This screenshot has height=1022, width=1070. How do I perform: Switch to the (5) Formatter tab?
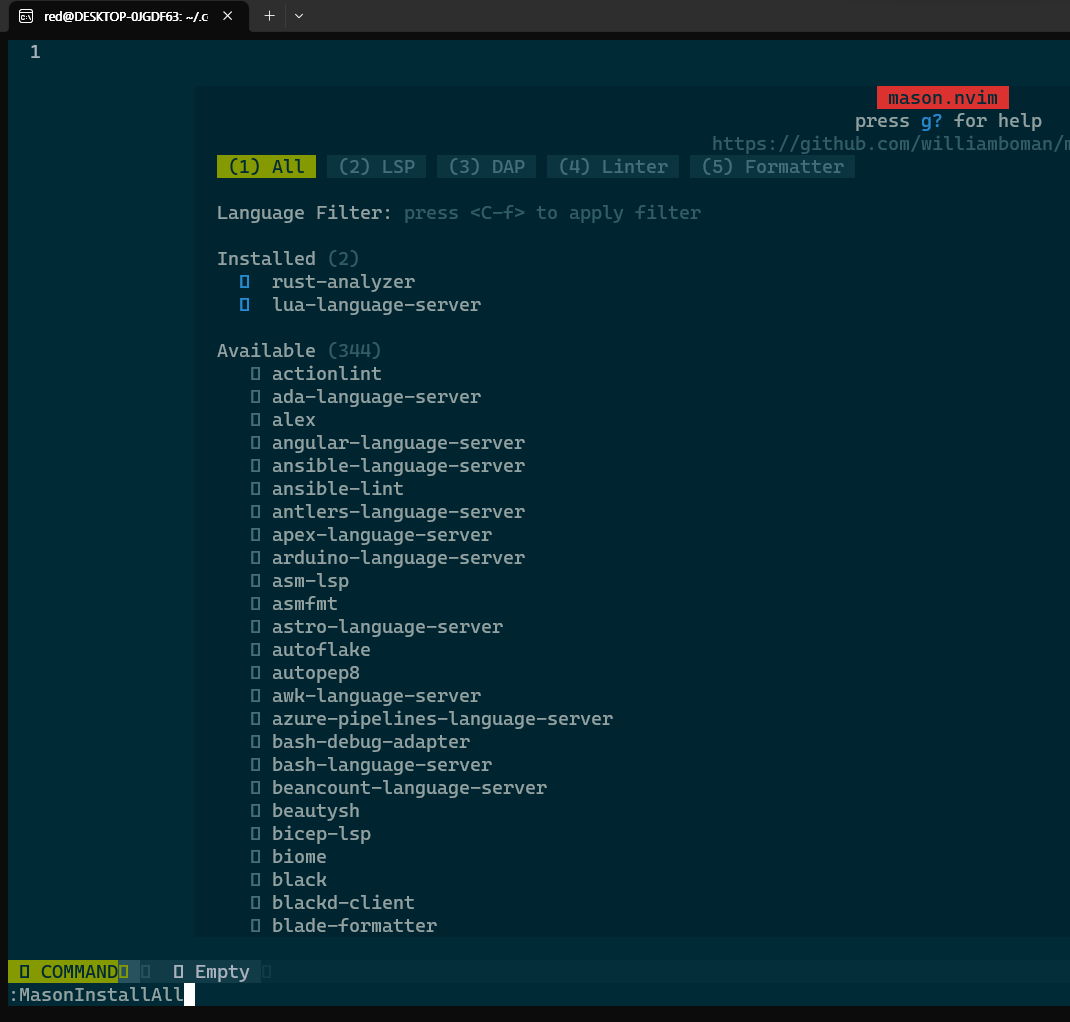coord(772,166)
